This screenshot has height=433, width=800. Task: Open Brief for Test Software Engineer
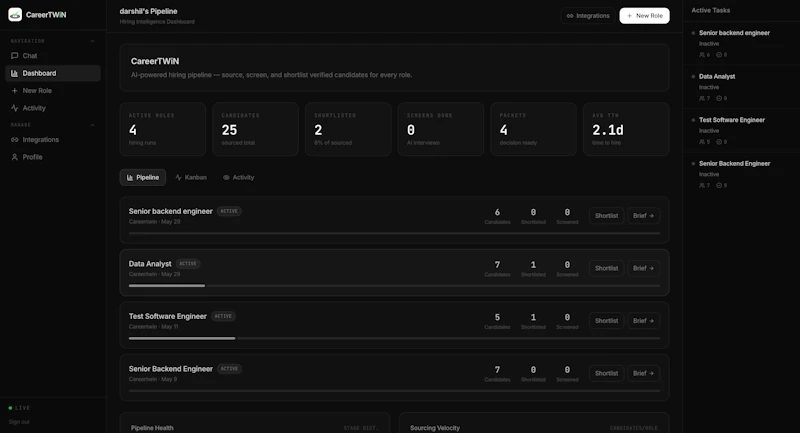tap(643, 321)
